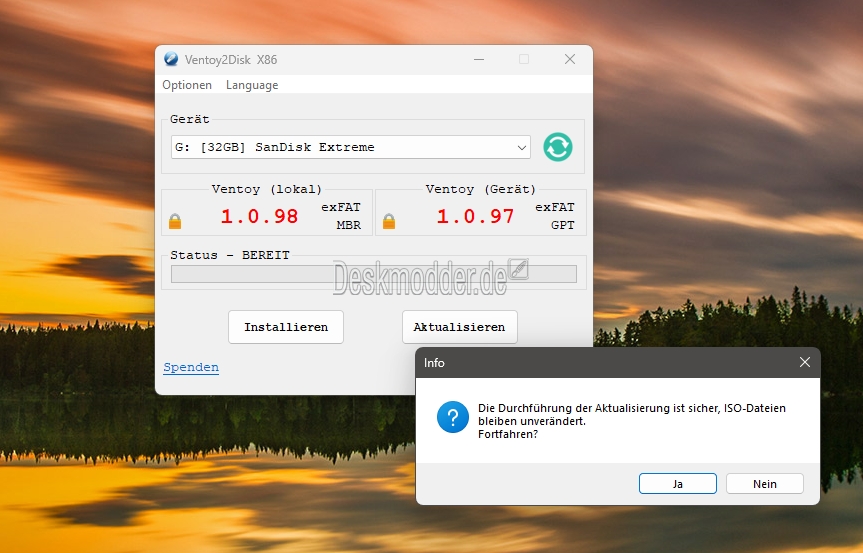Click the exFAT label under Ventoy (Gerät)
This screenshot has height=553, width=863.
coord(555,207)
